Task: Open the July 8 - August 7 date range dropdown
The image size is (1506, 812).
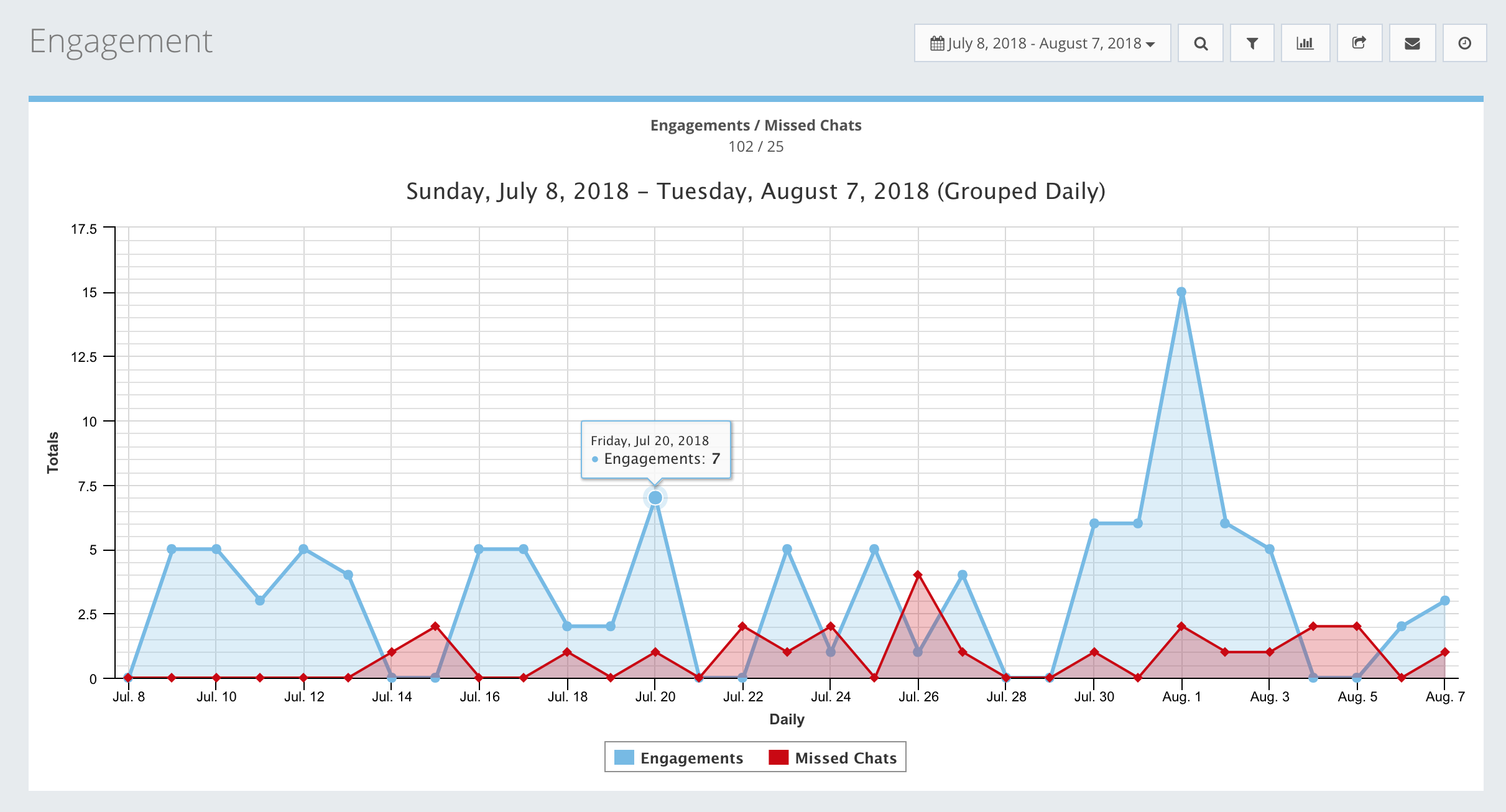Action: tap(1042, 44)
